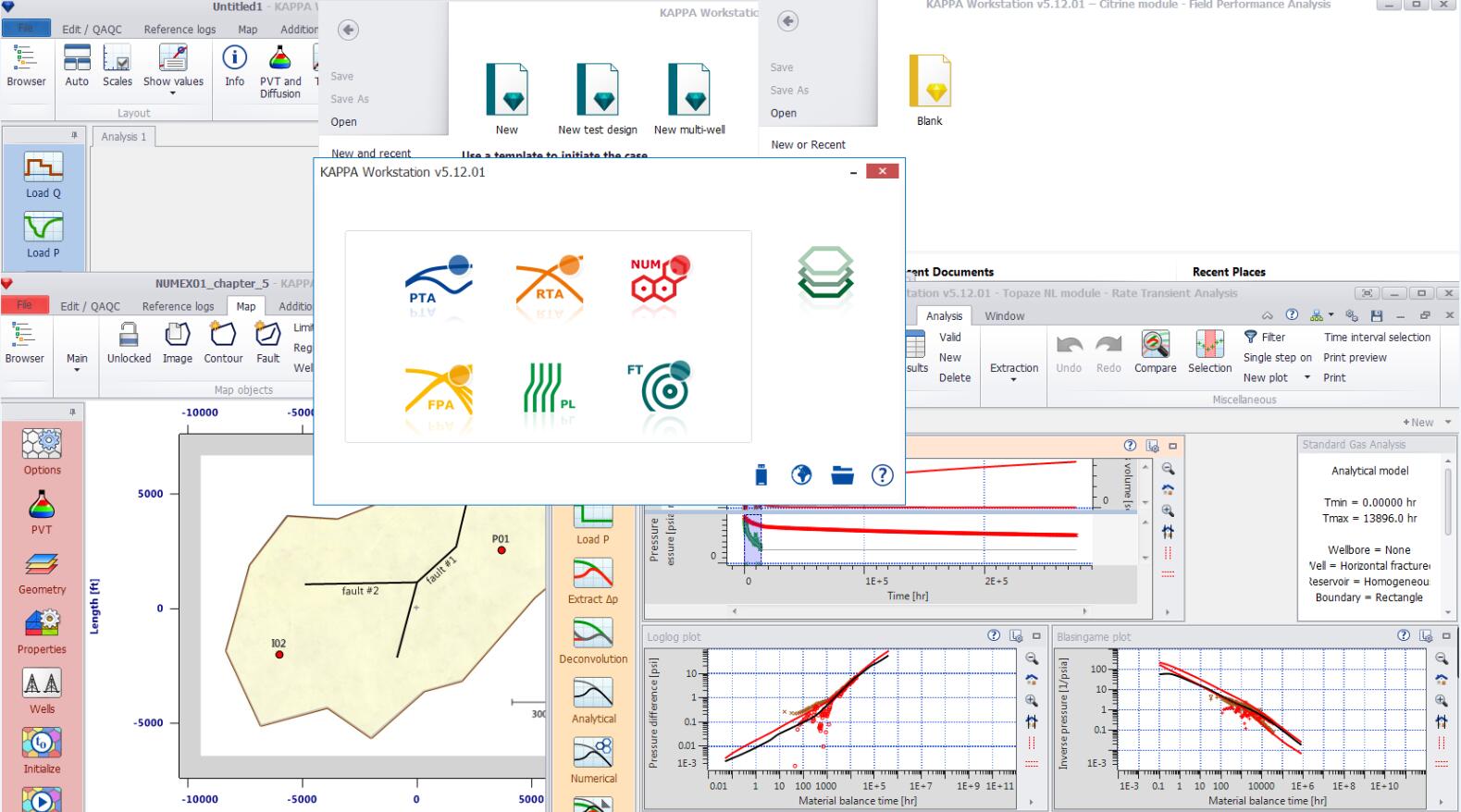This screenshot has width=1461, height=812.
Task: Launch the FT formation tester module
Action: [660, 387]
